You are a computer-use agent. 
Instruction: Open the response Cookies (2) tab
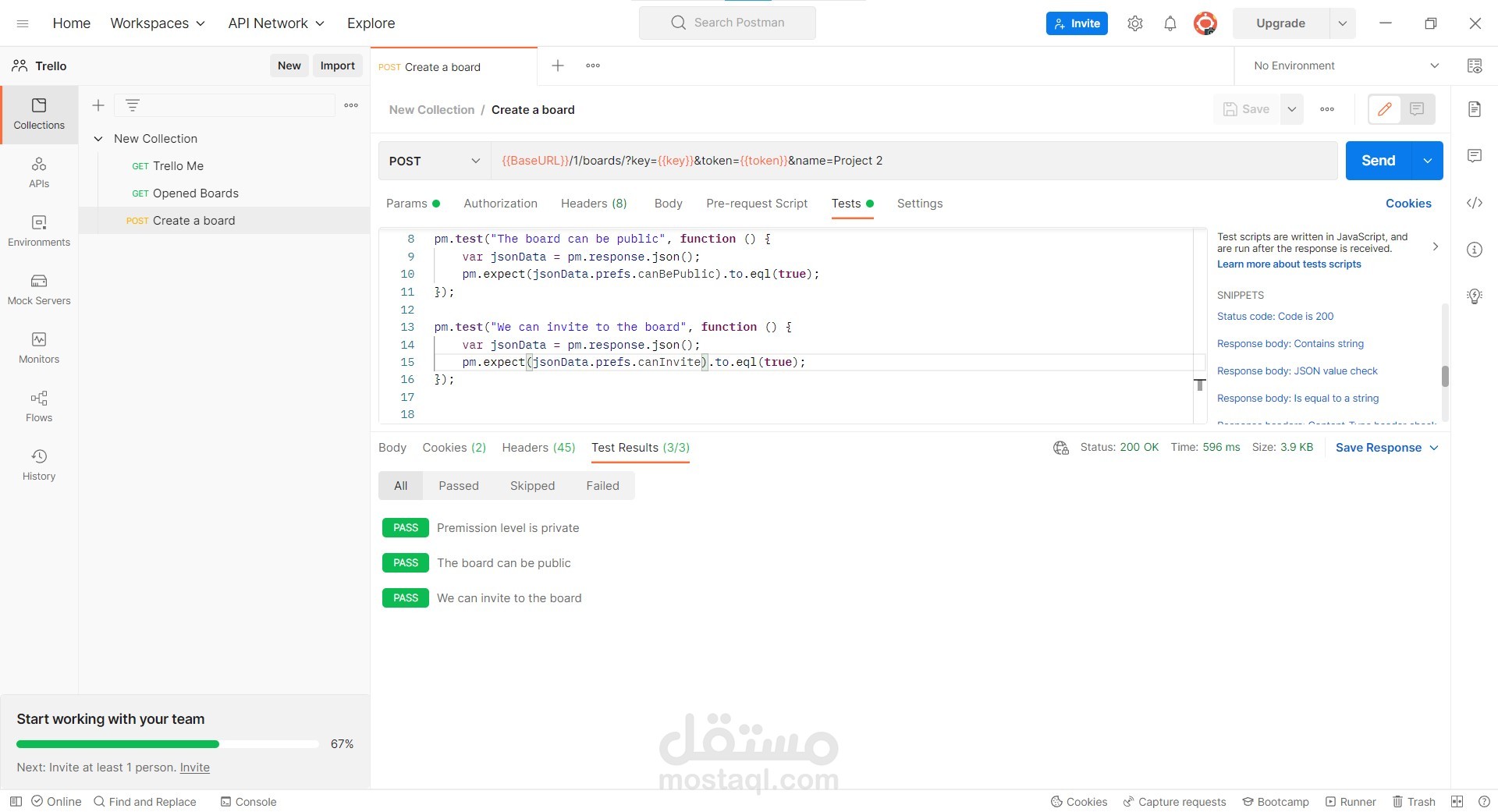[x=454, y=448]
